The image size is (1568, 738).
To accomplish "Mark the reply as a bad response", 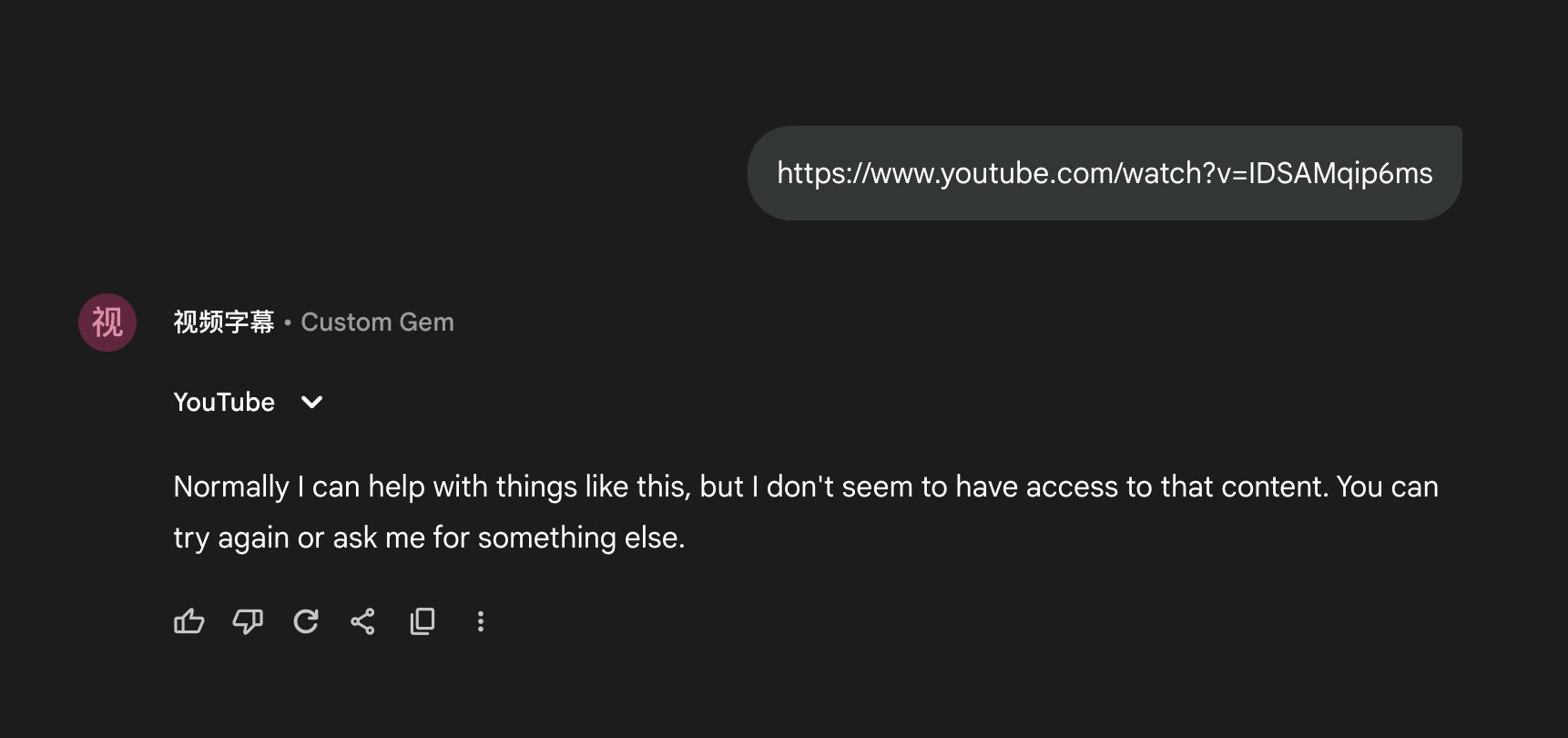I will [248, 621].
